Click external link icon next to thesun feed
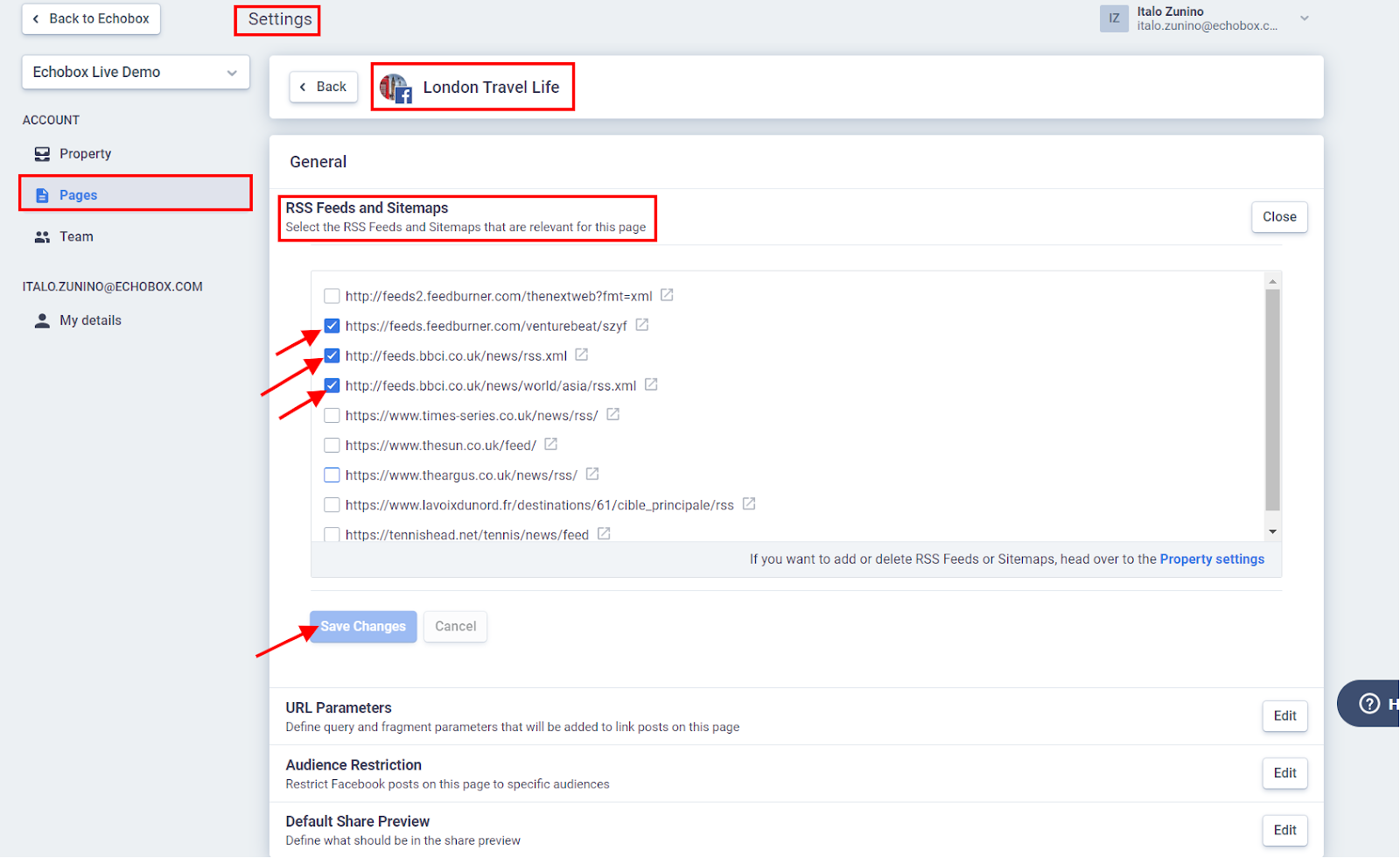The width and height of the screenshot is (1400, 858). coord(550,444)
